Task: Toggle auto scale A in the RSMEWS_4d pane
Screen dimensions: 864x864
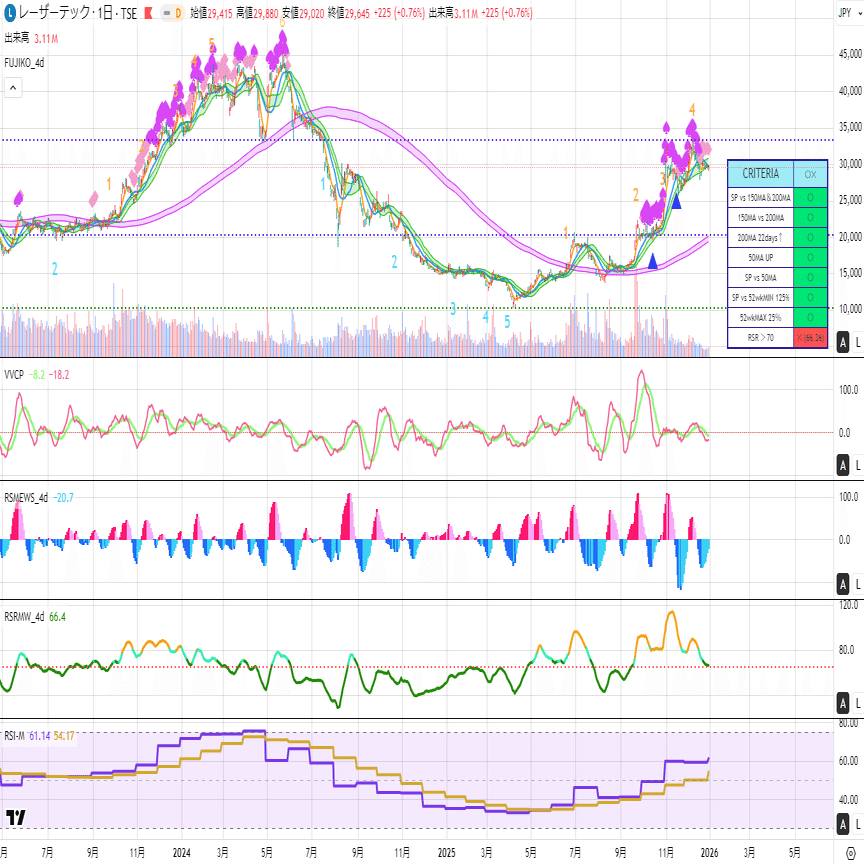Action: [843, 584]
